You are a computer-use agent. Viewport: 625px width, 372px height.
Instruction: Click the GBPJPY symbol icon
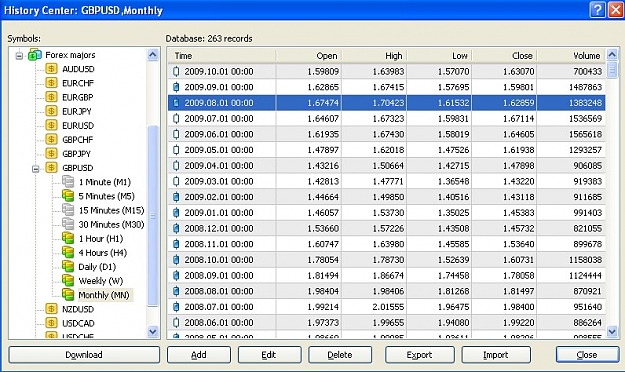coord(51,154)
